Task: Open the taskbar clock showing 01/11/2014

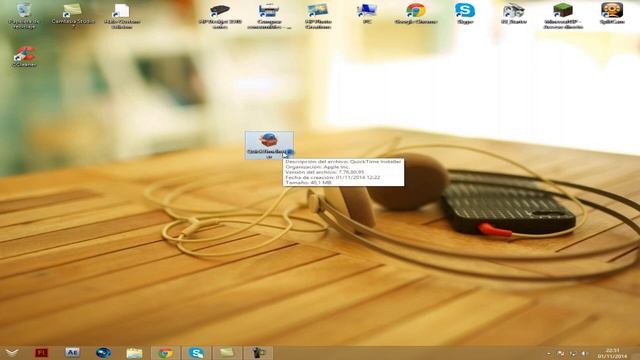Action: click(x=612, y=353)
